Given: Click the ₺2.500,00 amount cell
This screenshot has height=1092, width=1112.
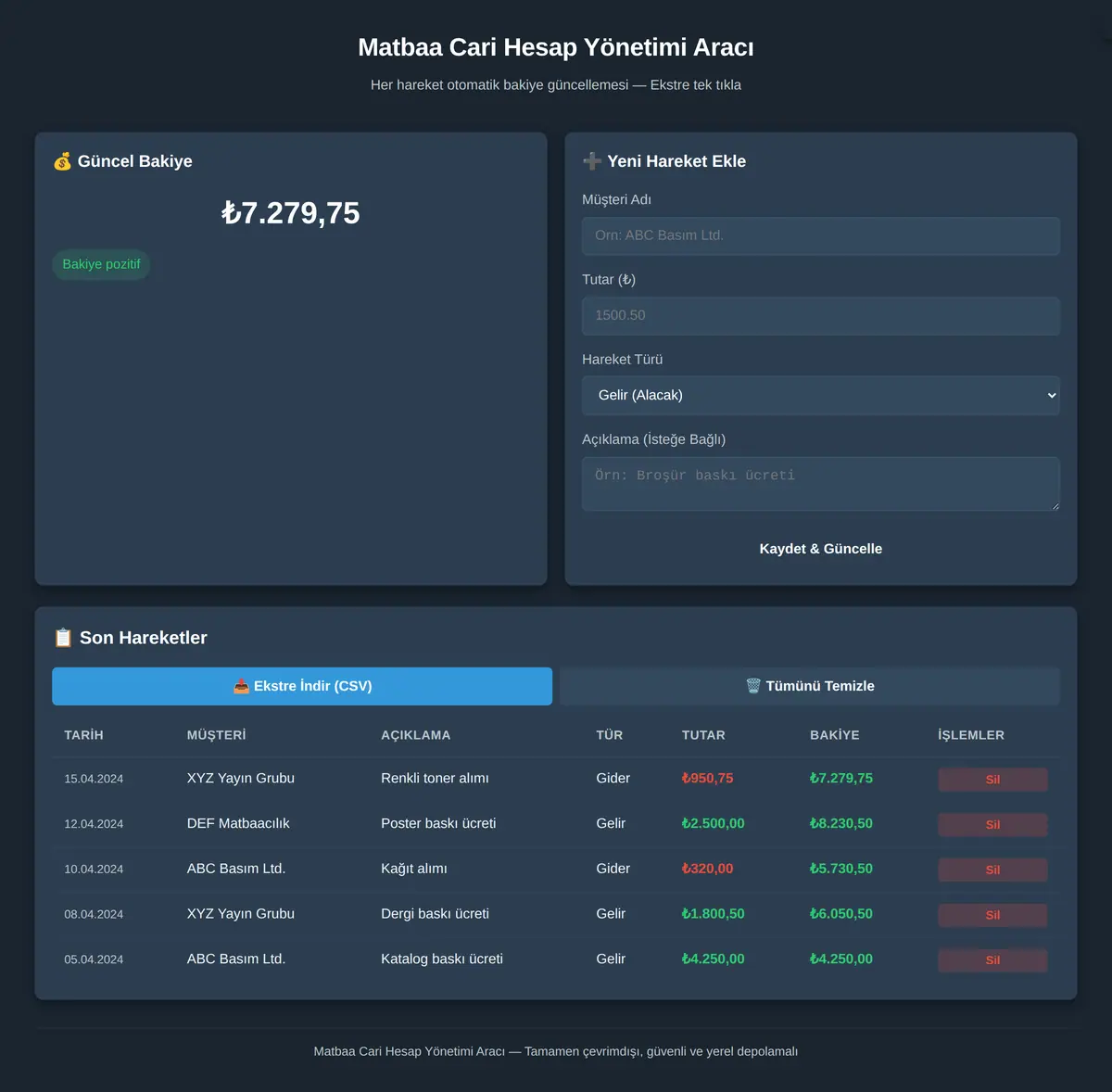Looking at the screenshot, I should coord(713,823).
